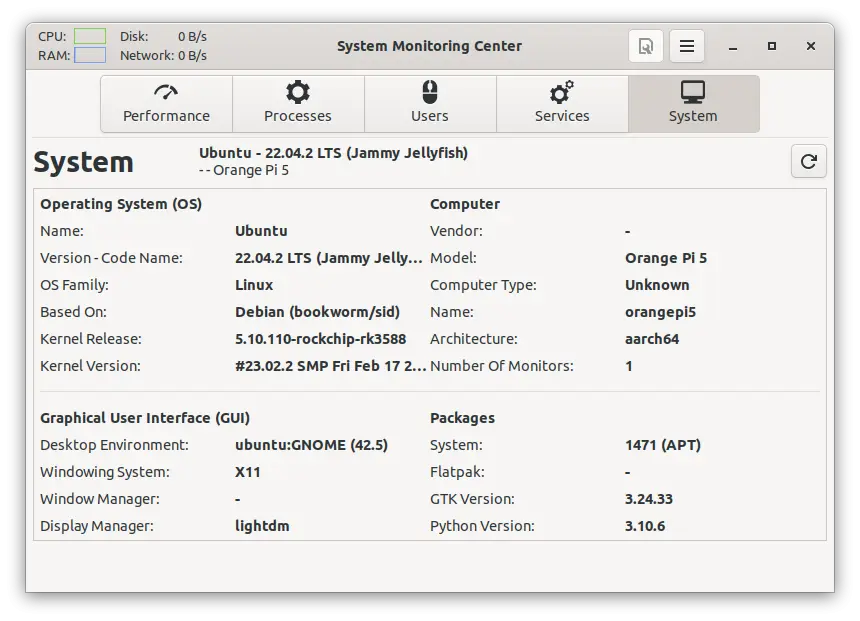This screenshot has height=621, width=860.
Task: Open the Performance tab
Action: click(166, 104)
